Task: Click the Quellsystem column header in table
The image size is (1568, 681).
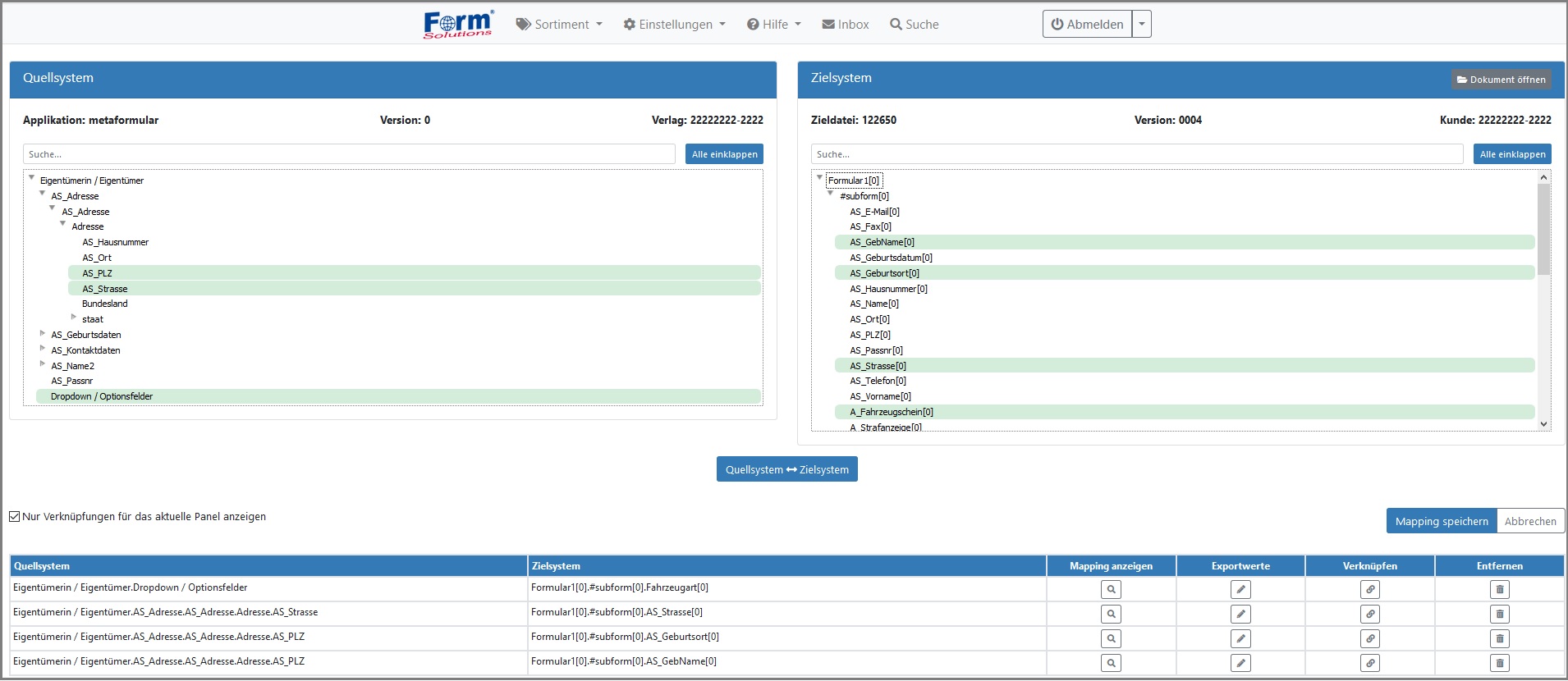Action: (x=268, y=566)
